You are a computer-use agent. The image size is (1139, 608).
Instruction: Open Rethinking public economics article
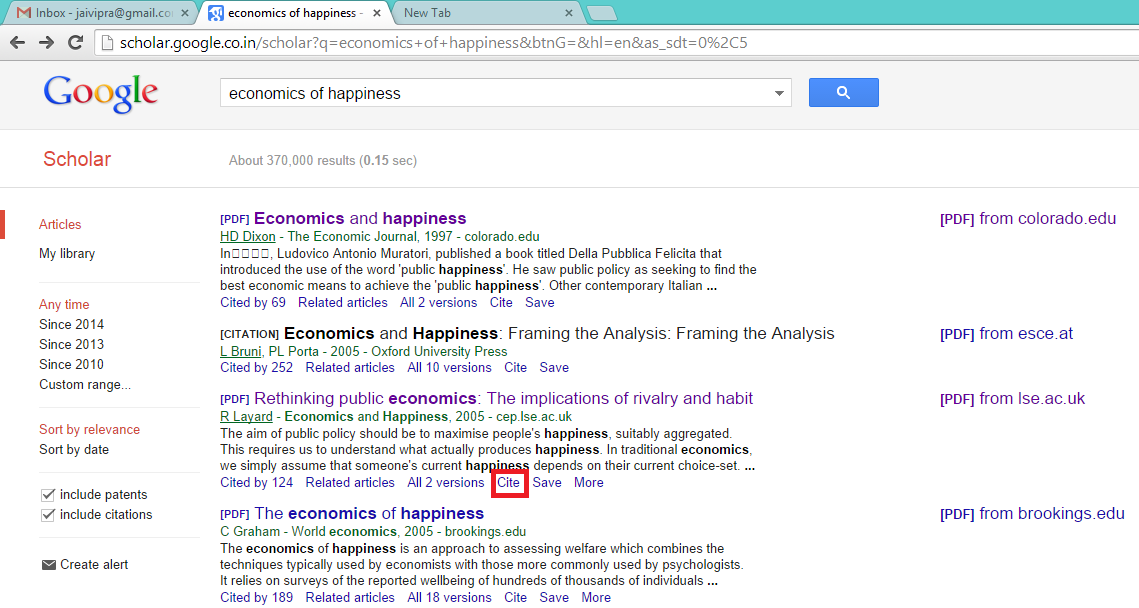pyautogui.click(x=503, y=399)
